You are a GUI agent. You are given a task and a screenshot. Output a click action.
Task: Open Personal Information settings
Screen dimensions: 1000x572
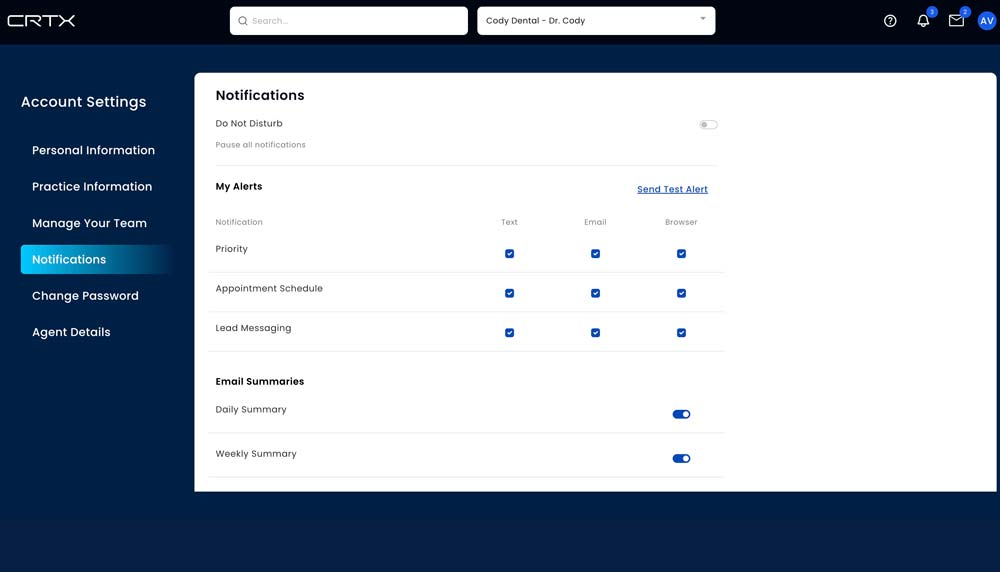(93, 150)
